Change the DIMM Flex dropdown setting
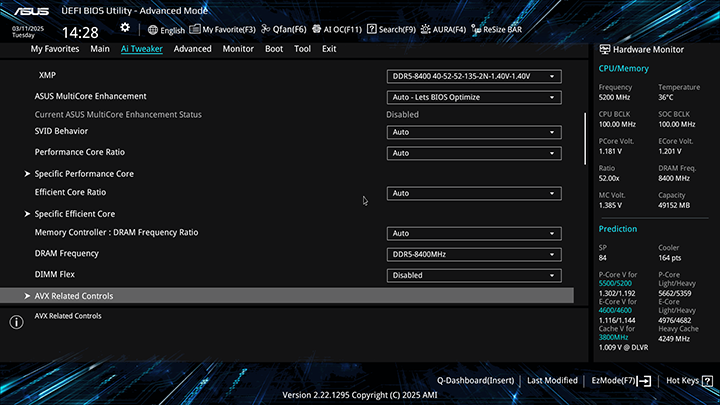 [x=474, y=275]
